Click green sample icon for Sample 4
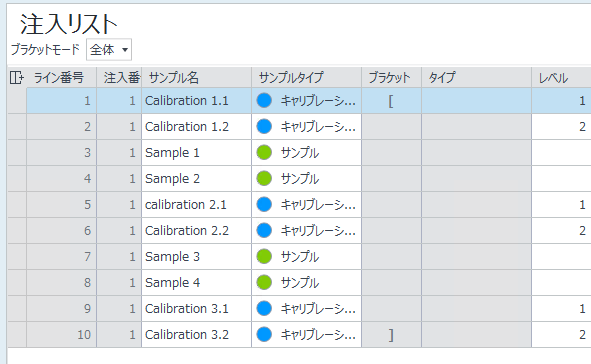591x364 pixels. click(x=264, y=283)
